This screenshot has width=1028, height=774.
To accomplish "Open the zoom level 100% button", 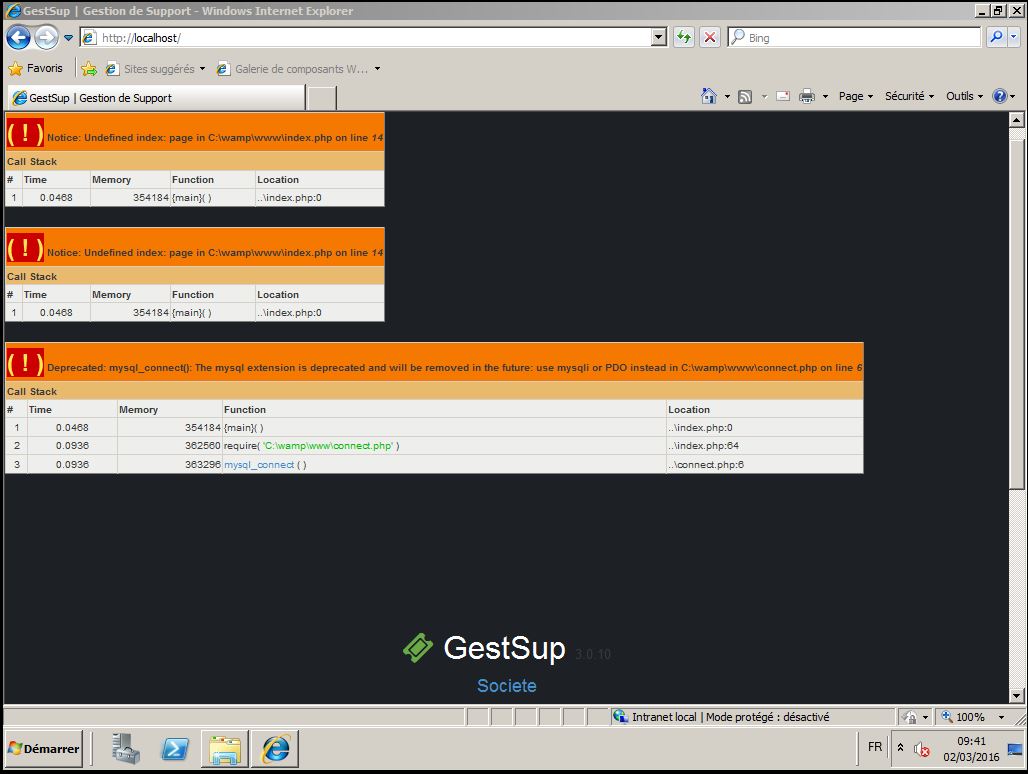I will click(x=963, y=717).
